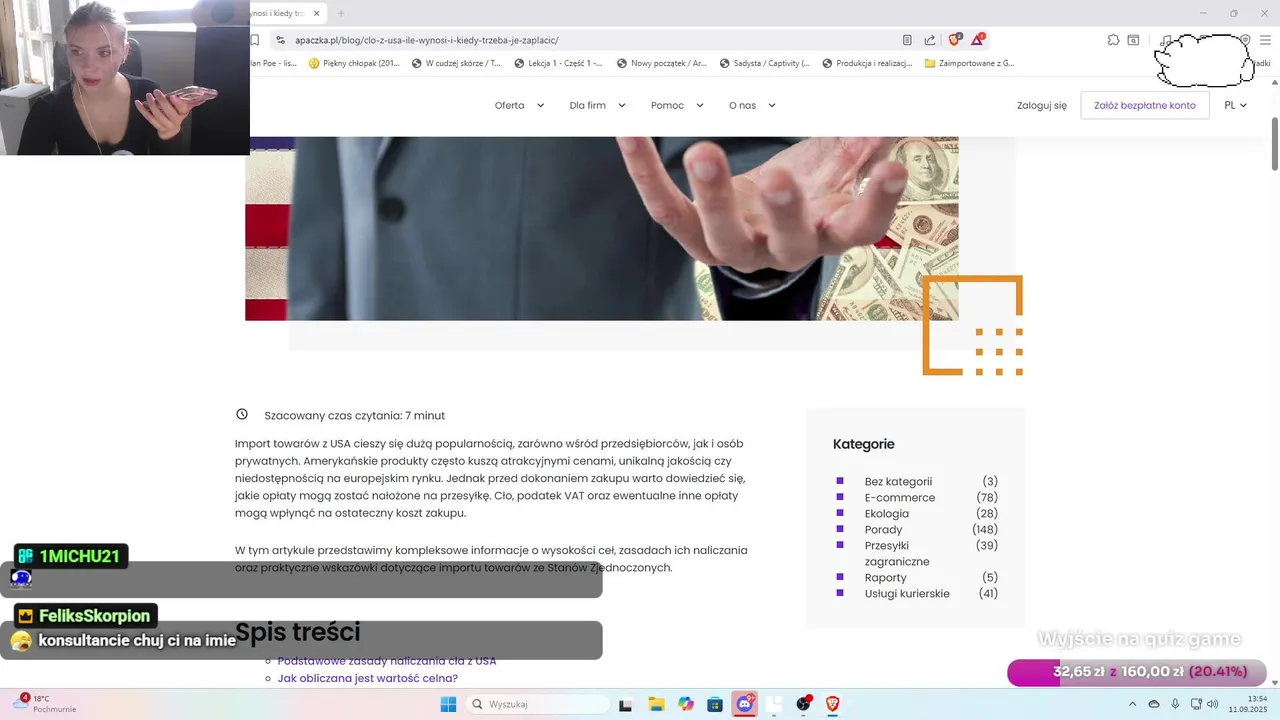The height and width of the screenshot is (720, 1280).
Task: Click the 'Kategorie' sidebar heading
Action: [864, 444]
